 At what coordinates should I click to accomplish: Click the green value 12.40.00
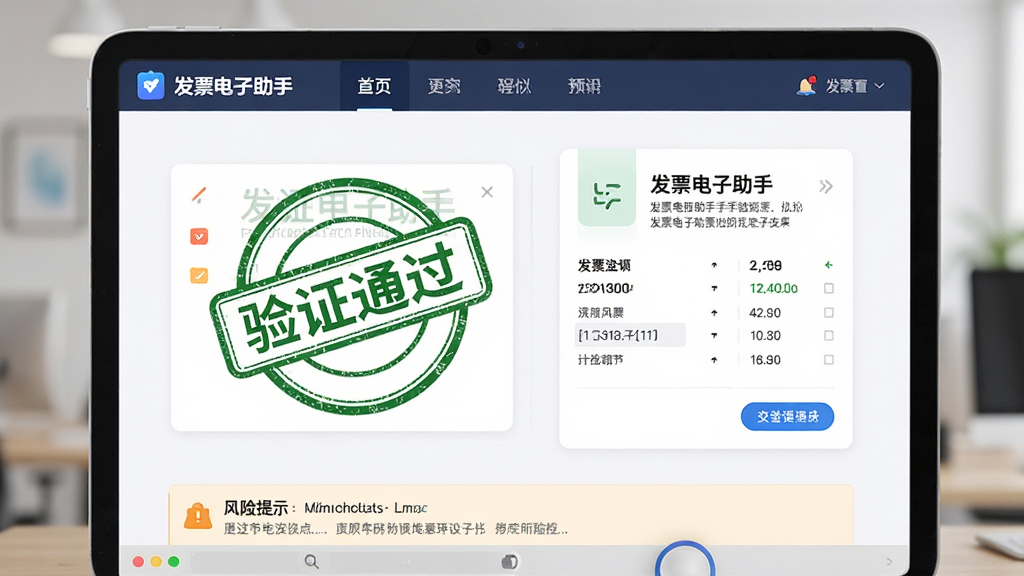[x=774, y=288]
